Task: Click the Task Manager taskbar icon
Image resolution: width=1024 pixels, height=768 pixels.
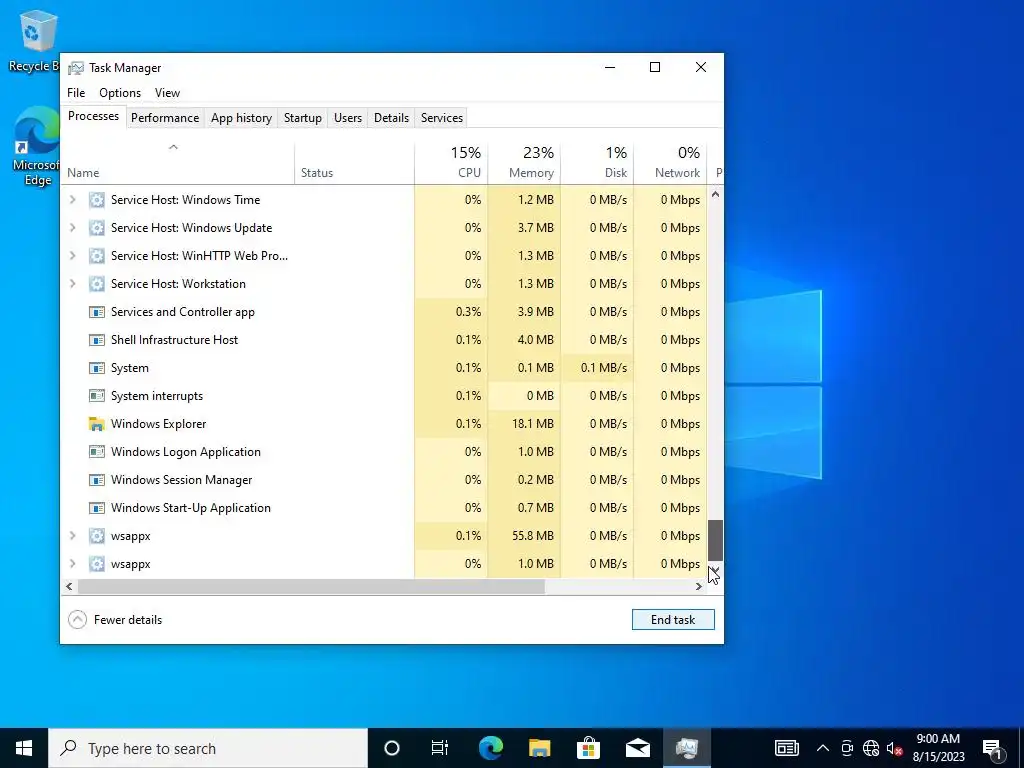Action: (x=687, y=748)
